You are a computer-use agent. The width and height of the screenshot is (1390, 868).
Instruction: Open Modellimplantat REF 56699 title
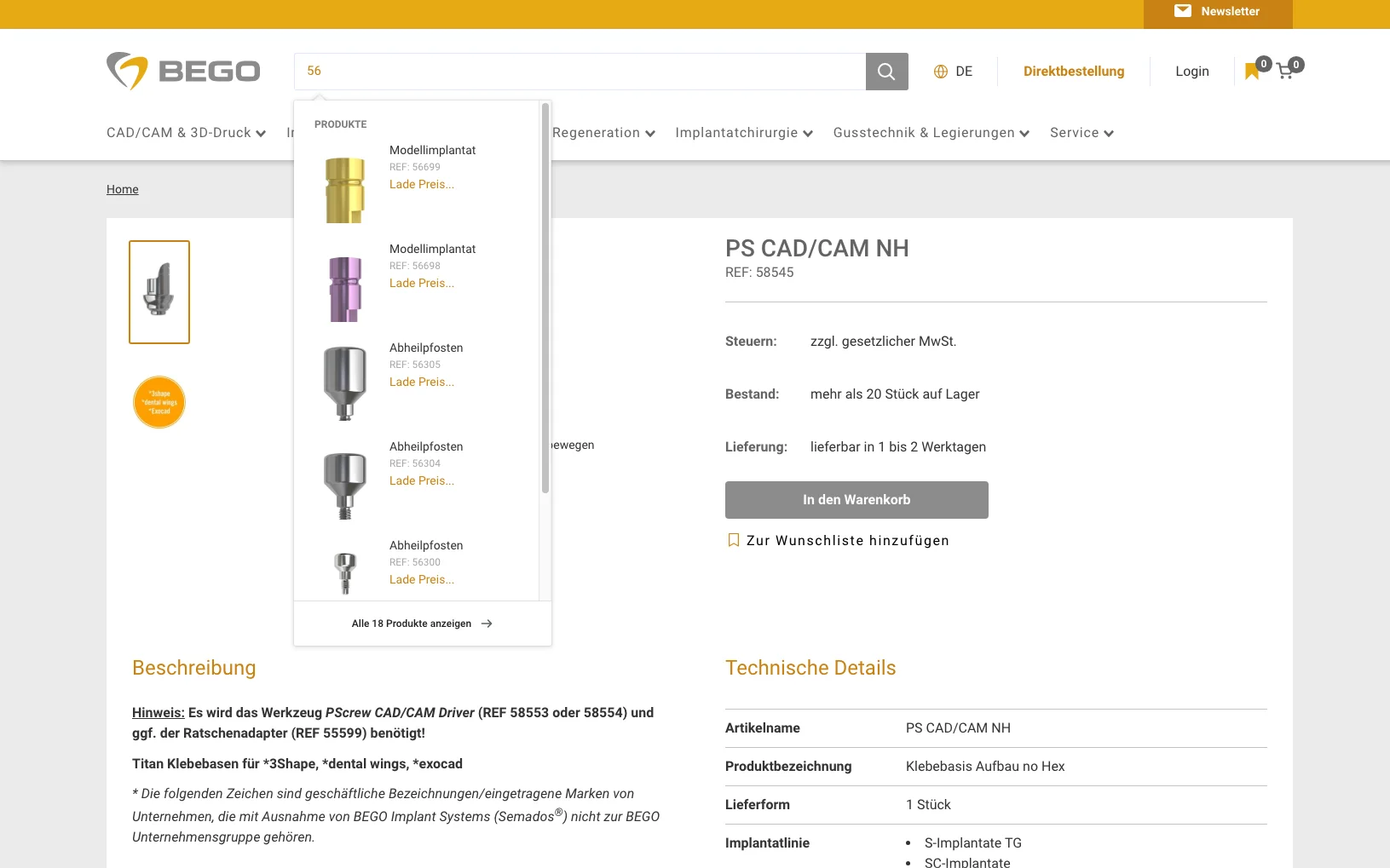[433, 150]
